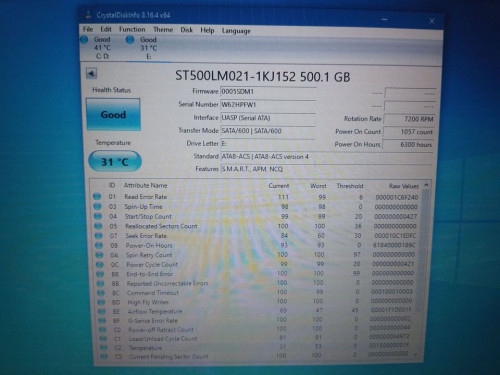Viewport: 500px width, 375px height.
Task: Click the Serial Number value field
Action: tap(268, 105)
